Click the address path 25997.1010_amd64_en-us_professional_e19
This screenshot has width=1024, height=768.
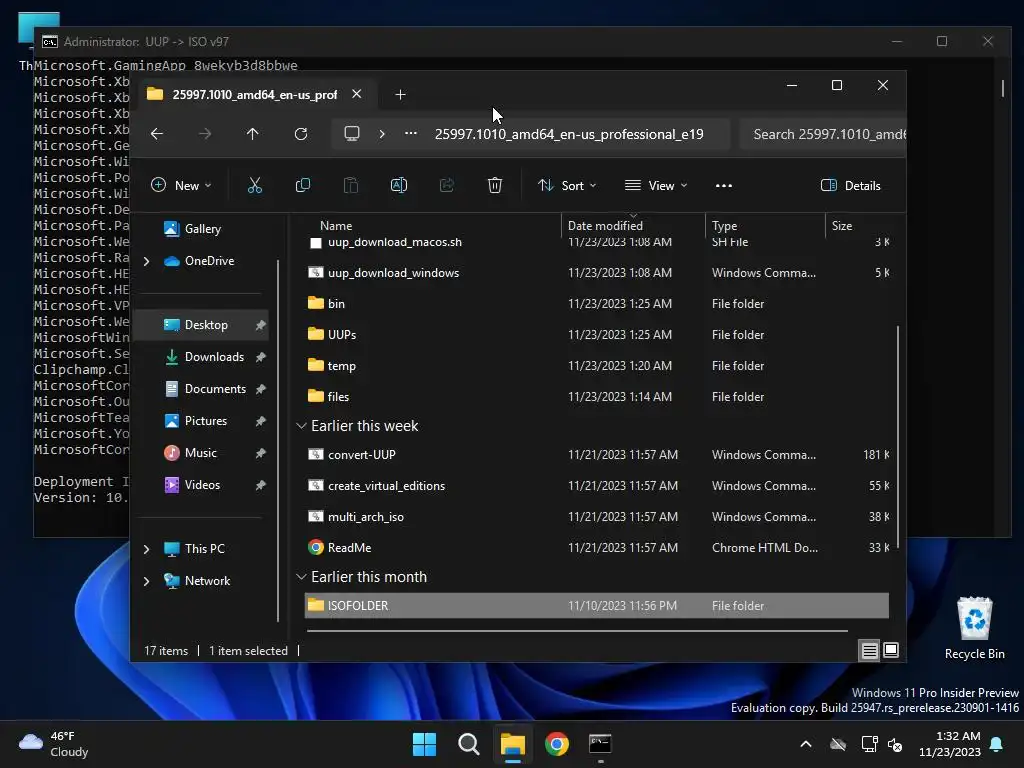(x=569, y=134)
